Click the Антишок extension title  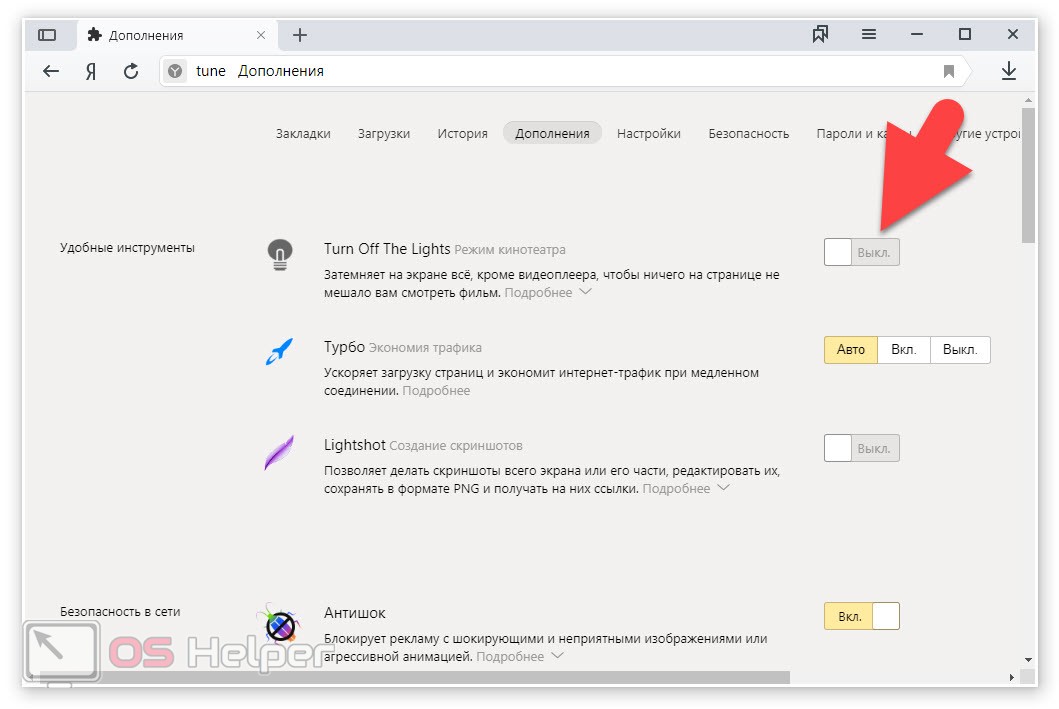pos(355,613)
